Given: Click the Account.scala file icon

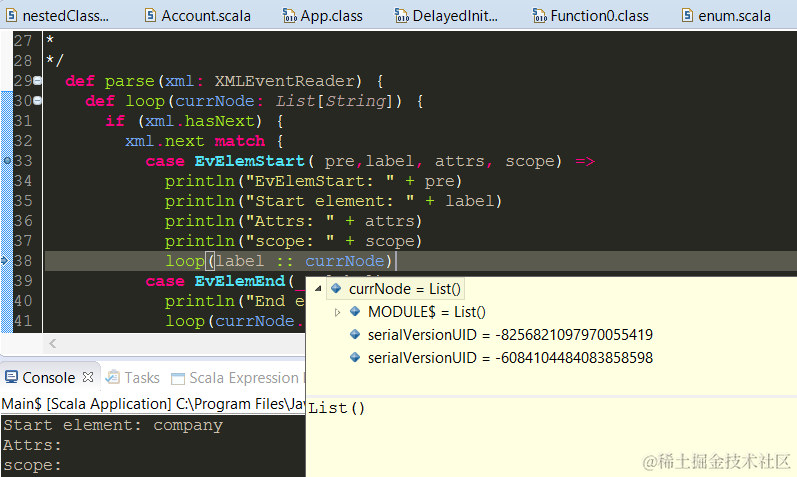Looking at the screenshot, I should point(150,16).
